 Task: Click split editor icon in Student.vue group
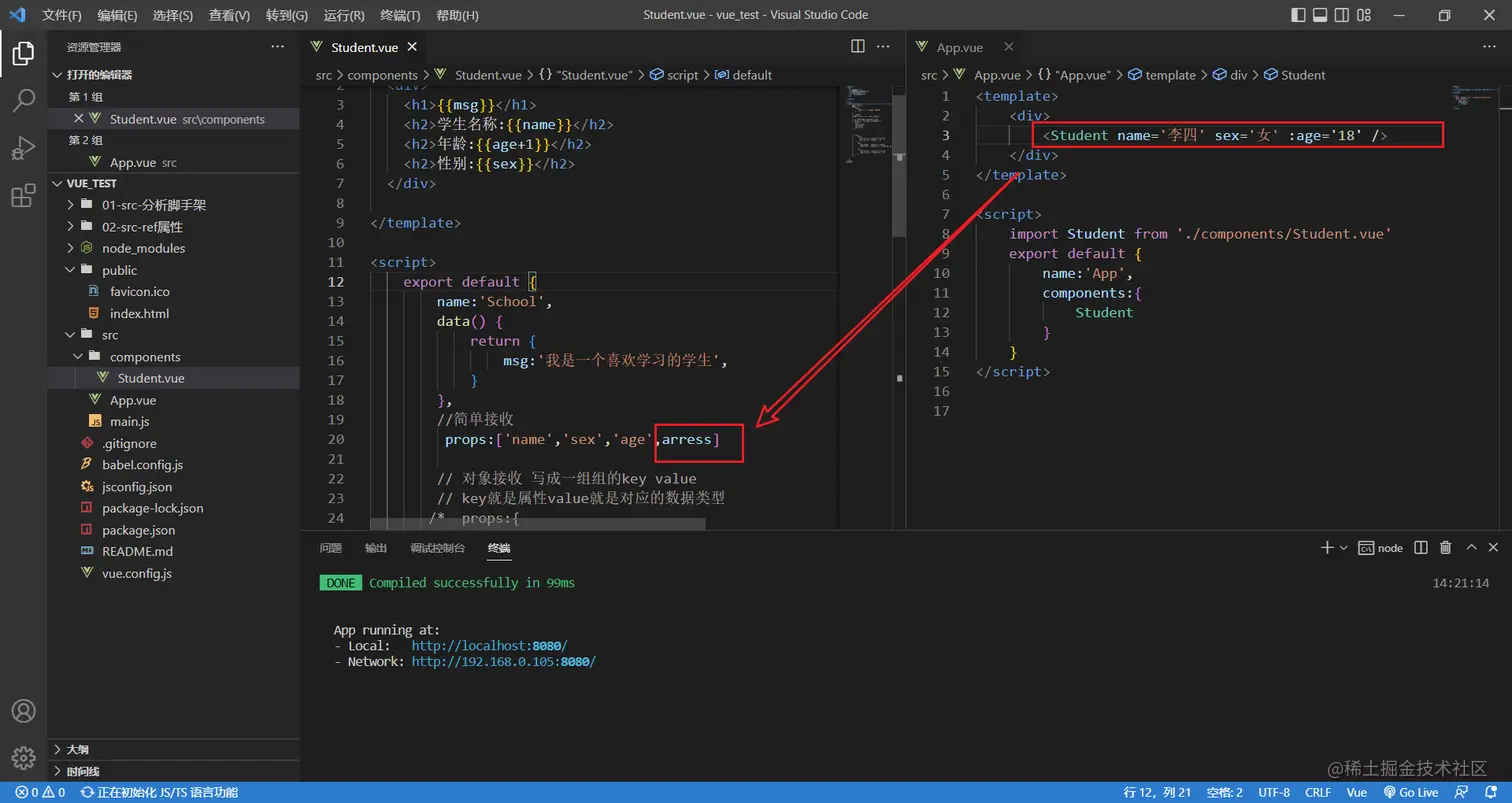(x=857, y=46)
